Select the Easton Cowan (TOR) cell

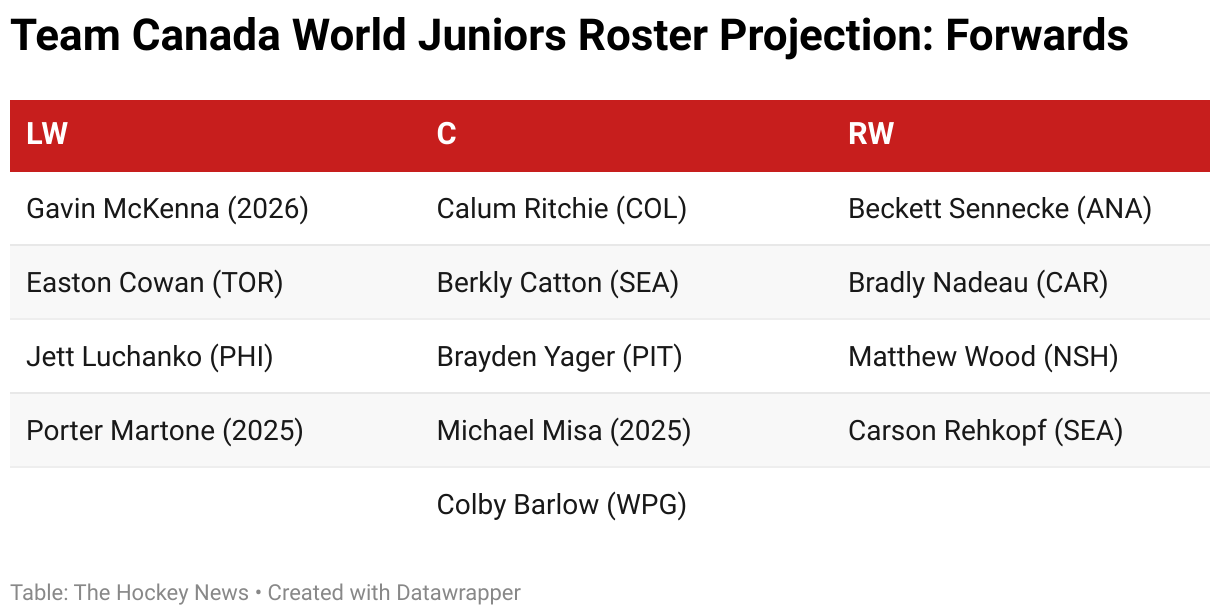155,283
